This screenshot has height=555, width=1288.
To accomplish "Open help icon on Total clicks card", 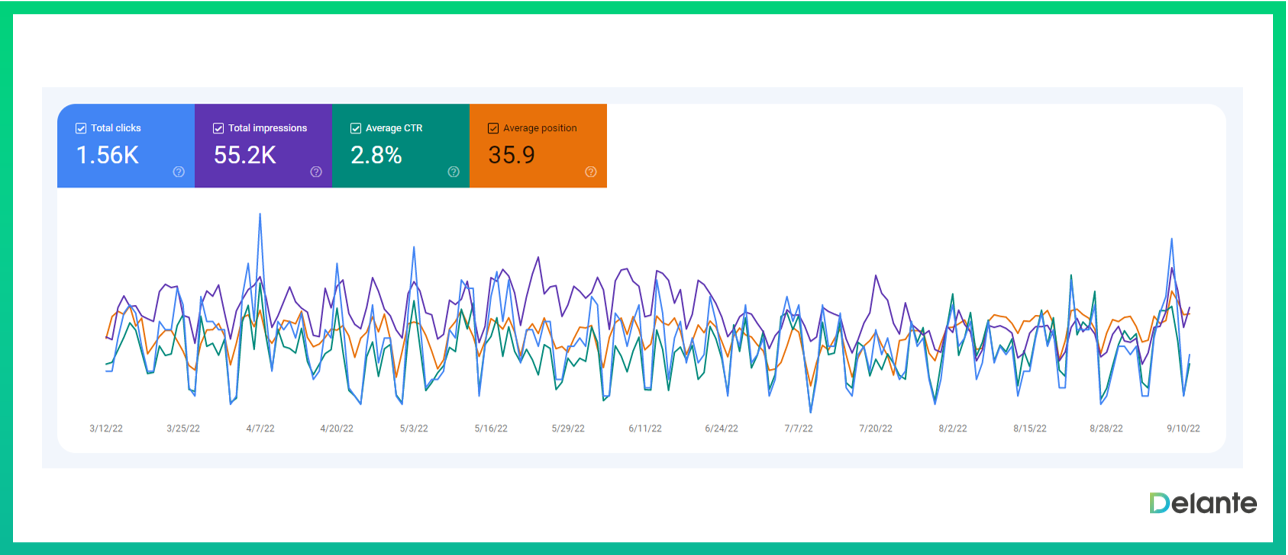I will tap(179, 172).
